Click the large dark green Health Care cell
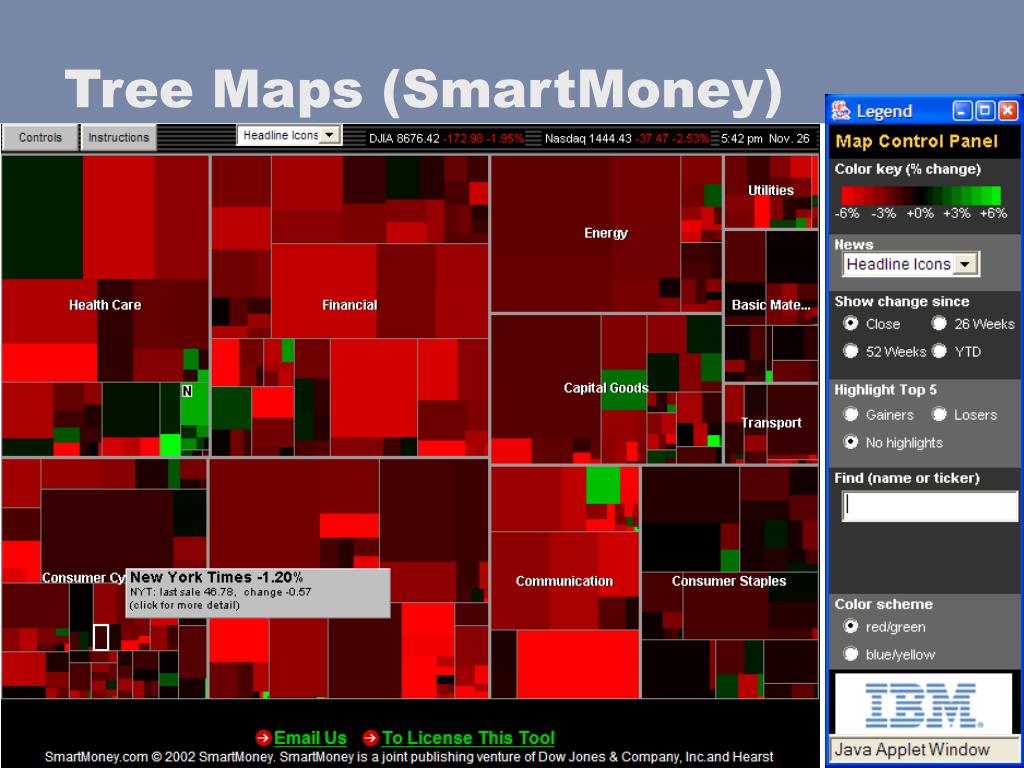The height and width of the screenshot is (768, 1024). [x=42, y=217]
